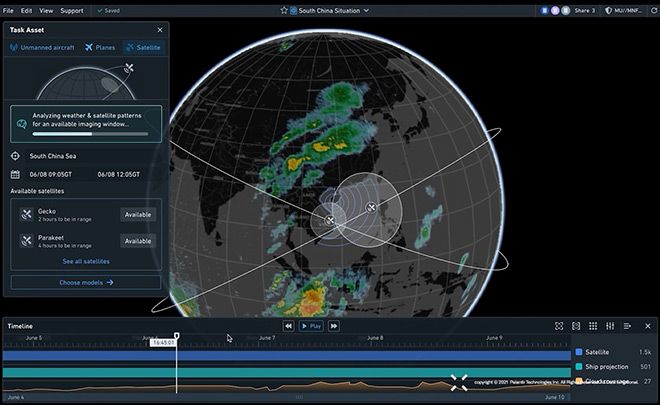This screenshot has height=405, width=660.
Task: Click the Choose models button
Action: point(86,282)
